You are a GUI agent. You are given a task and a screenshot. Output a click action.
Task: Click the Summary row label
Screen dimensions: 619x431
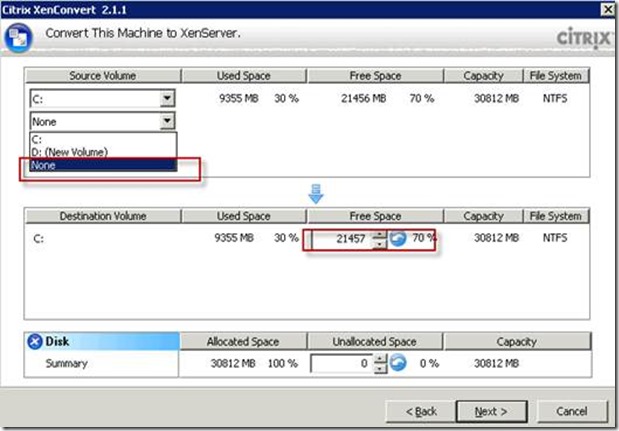tap(67, 363)
